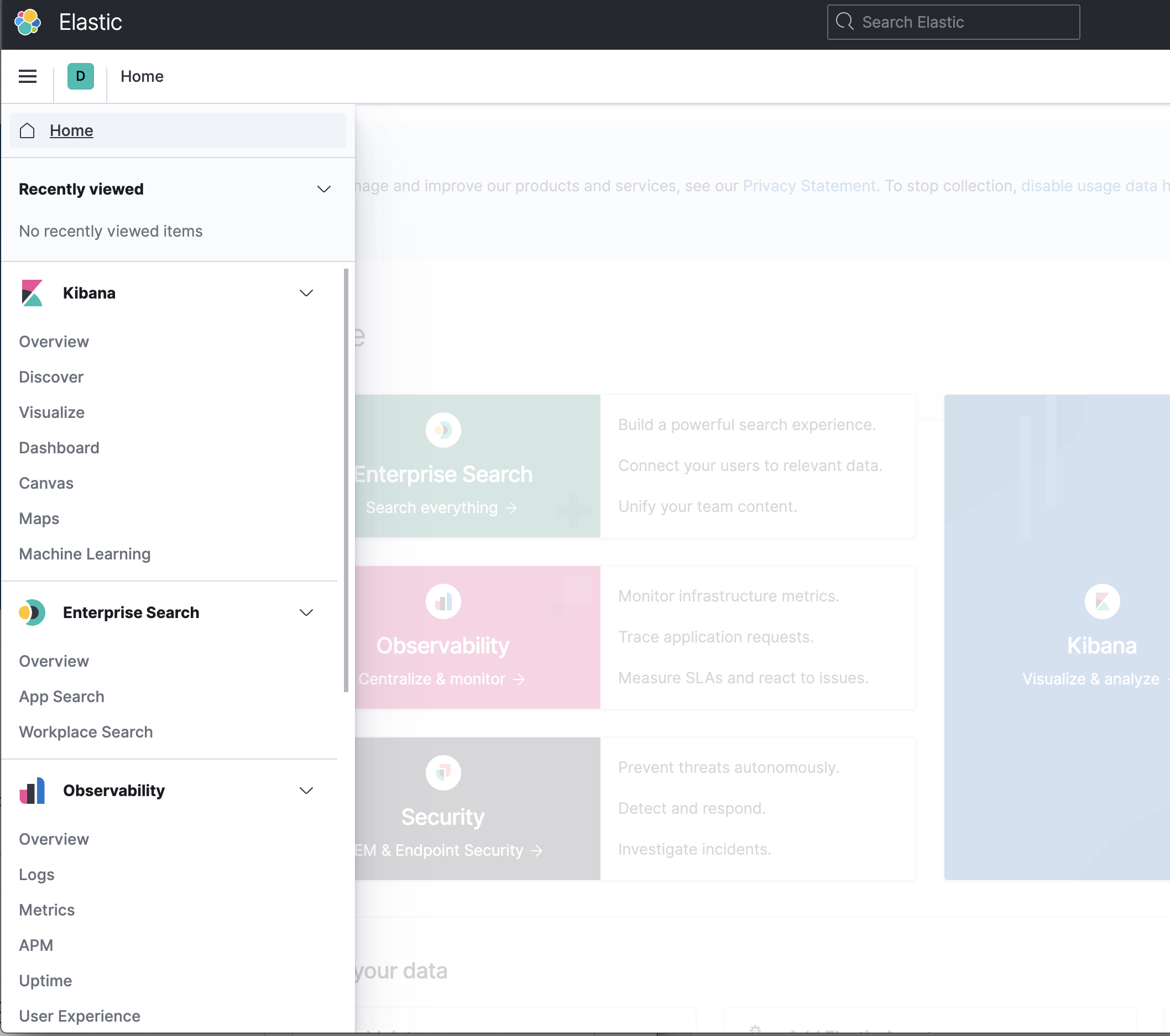This screenshot has width=1170, height=1036.
Task: Open Logs under Observability
Action: point(36,875)
